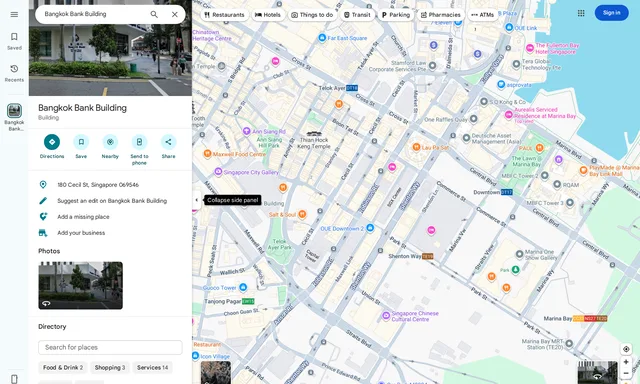This screenshot has height=384, width=640.
Task: Open mobile app icon in sidebar
Action: tap(14, 378)
